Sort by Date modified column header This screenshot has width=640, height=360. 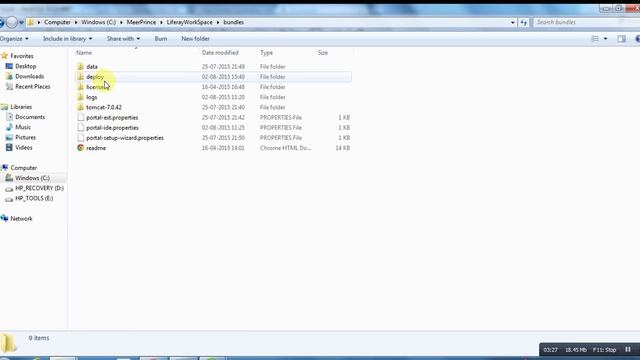tap(220, 53)
